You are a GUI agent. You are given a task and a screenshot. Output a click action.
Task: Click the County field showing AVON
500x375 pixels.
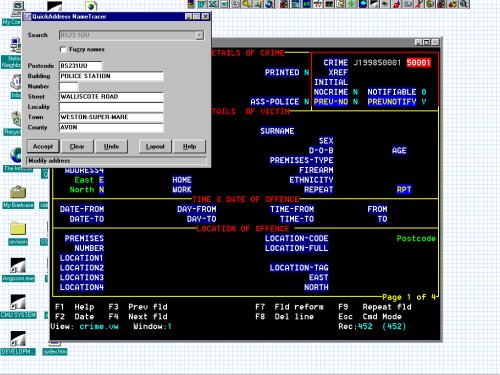(x=111, y=127)
